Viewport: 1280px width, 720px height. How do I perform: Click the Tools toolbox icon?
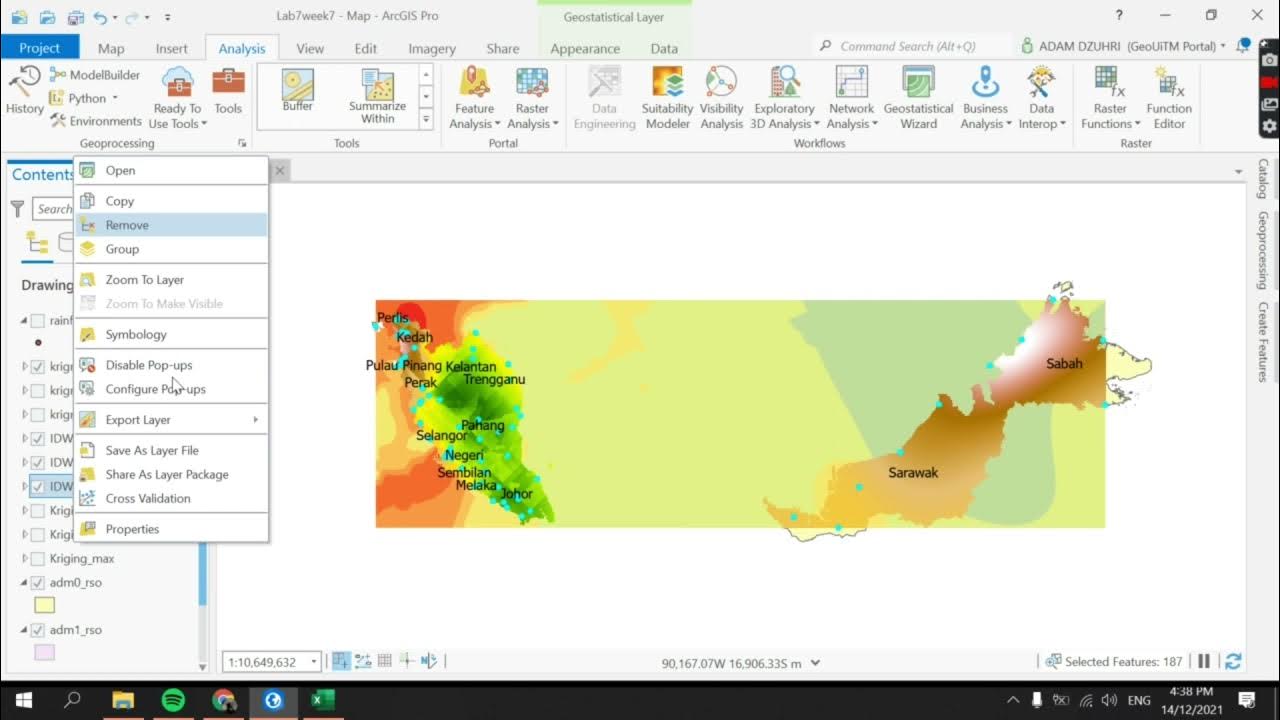point(228,90)
